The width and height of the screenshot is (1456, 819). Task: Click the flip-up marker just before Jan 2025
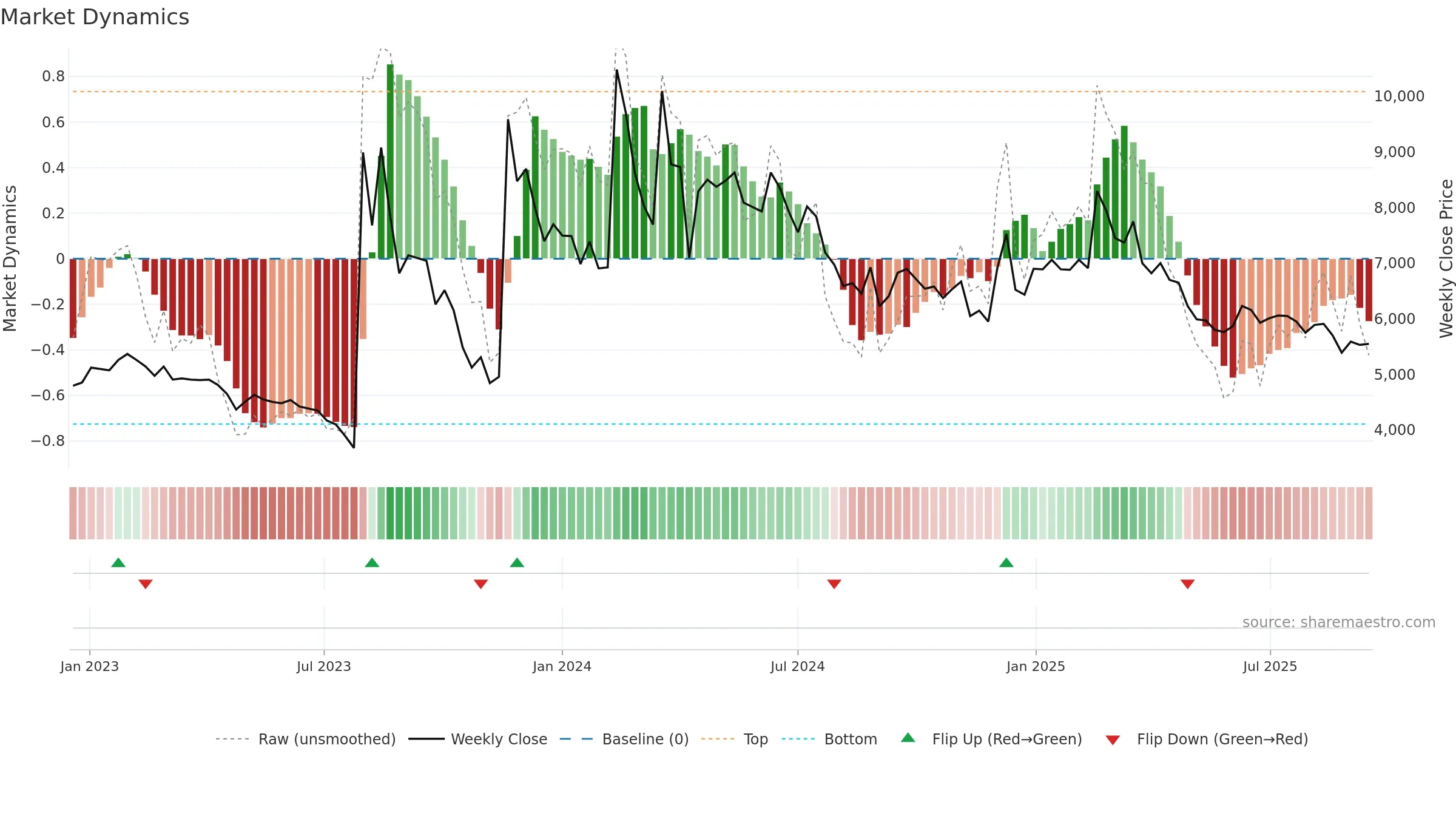[x=1006, y=562]
